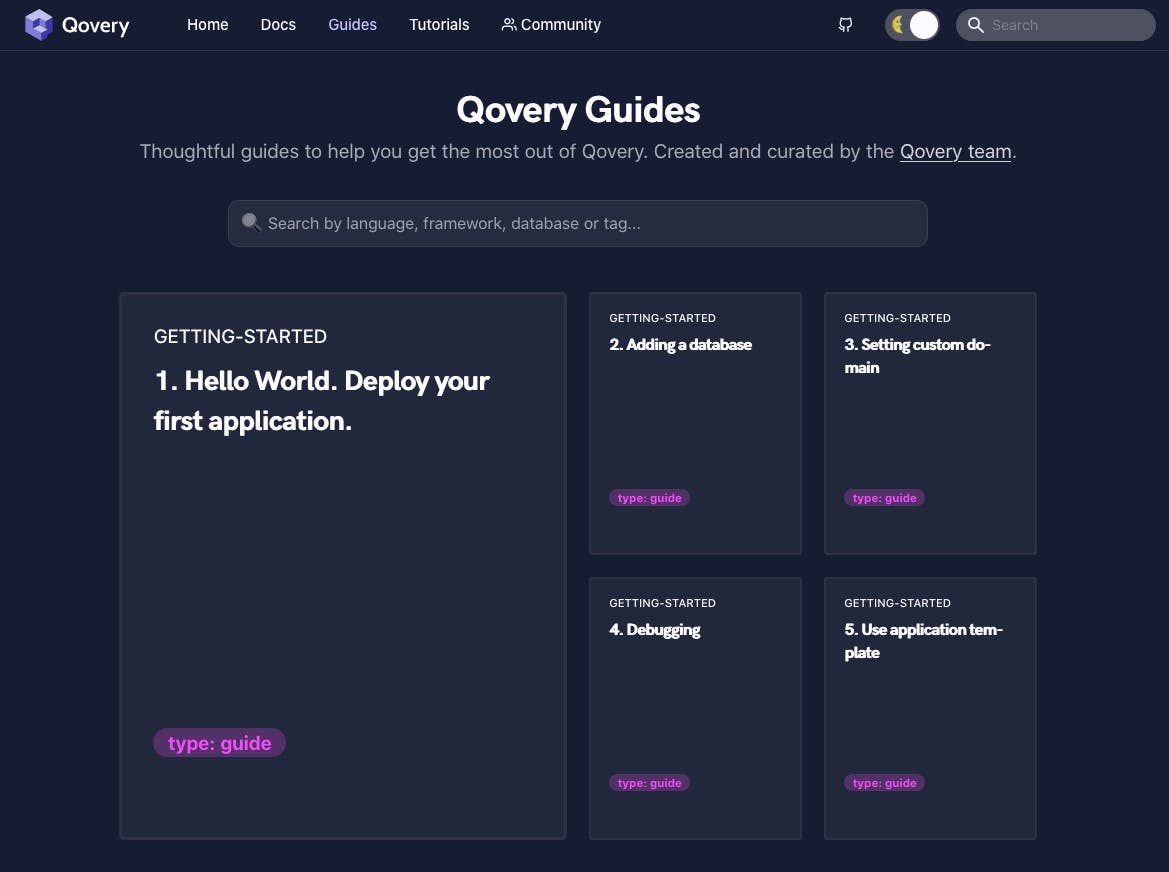Select the purple Qovery cube logo
This screenshot has width=1169, height=872.
tap(38, 24)
